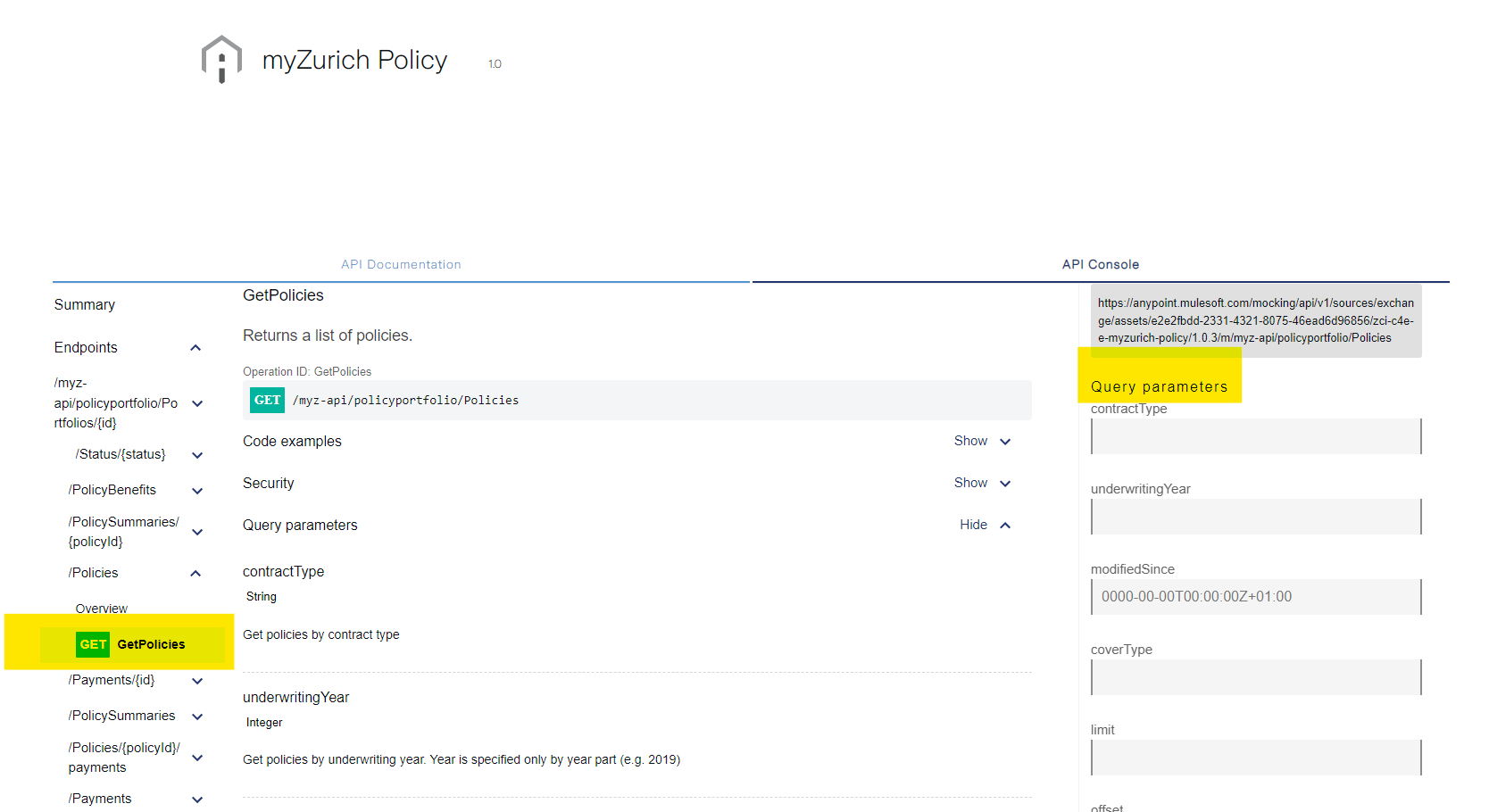Screen dimensions: 1489x812
Task: Switch to the API Documentation tab
Action: pyautogui.click(x=400, y=264)
